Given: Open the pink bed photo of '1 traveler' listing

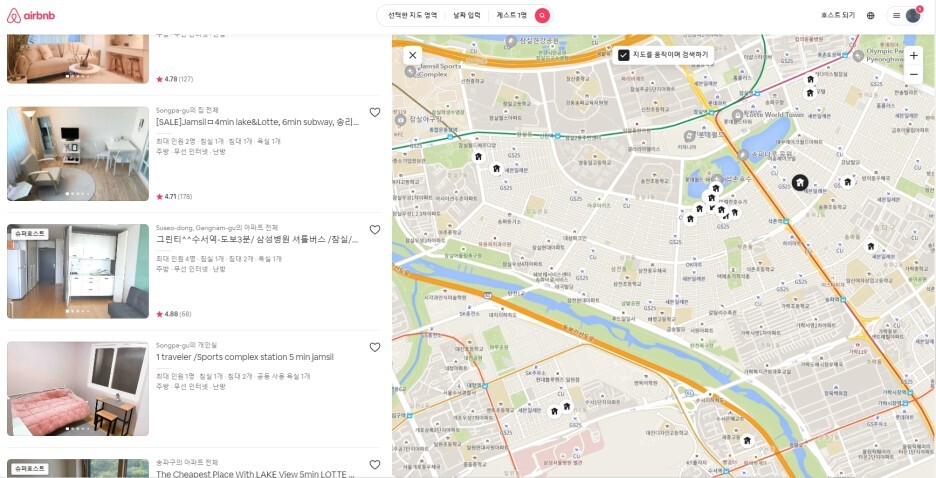Looking at the screenshot, I should click(x=78, y=388).
